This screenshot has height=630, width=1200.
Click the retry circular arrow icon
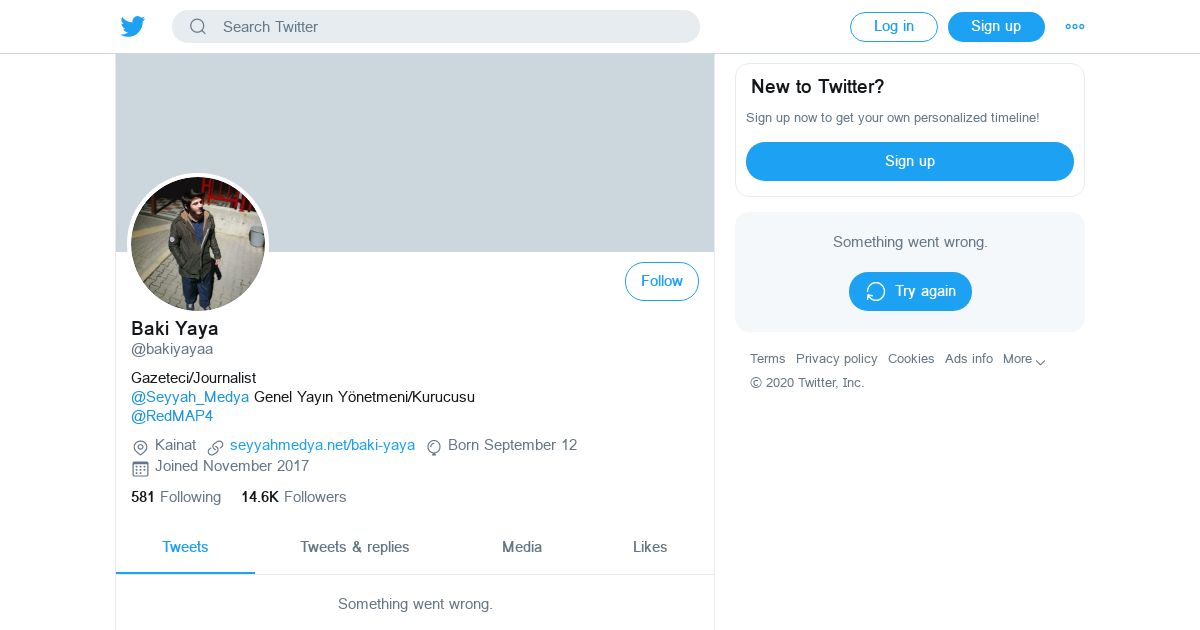tap(876, 291)
